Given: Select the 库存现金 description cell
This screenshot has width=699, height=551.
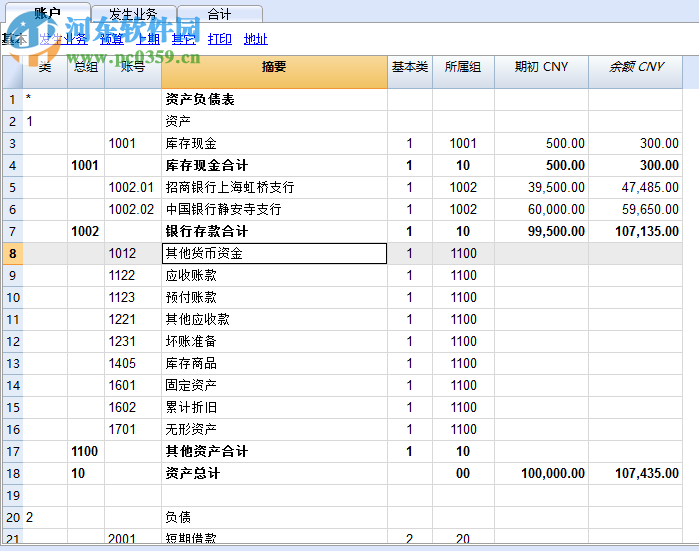Looking at the screenshot, I should (x=274, y=144).
